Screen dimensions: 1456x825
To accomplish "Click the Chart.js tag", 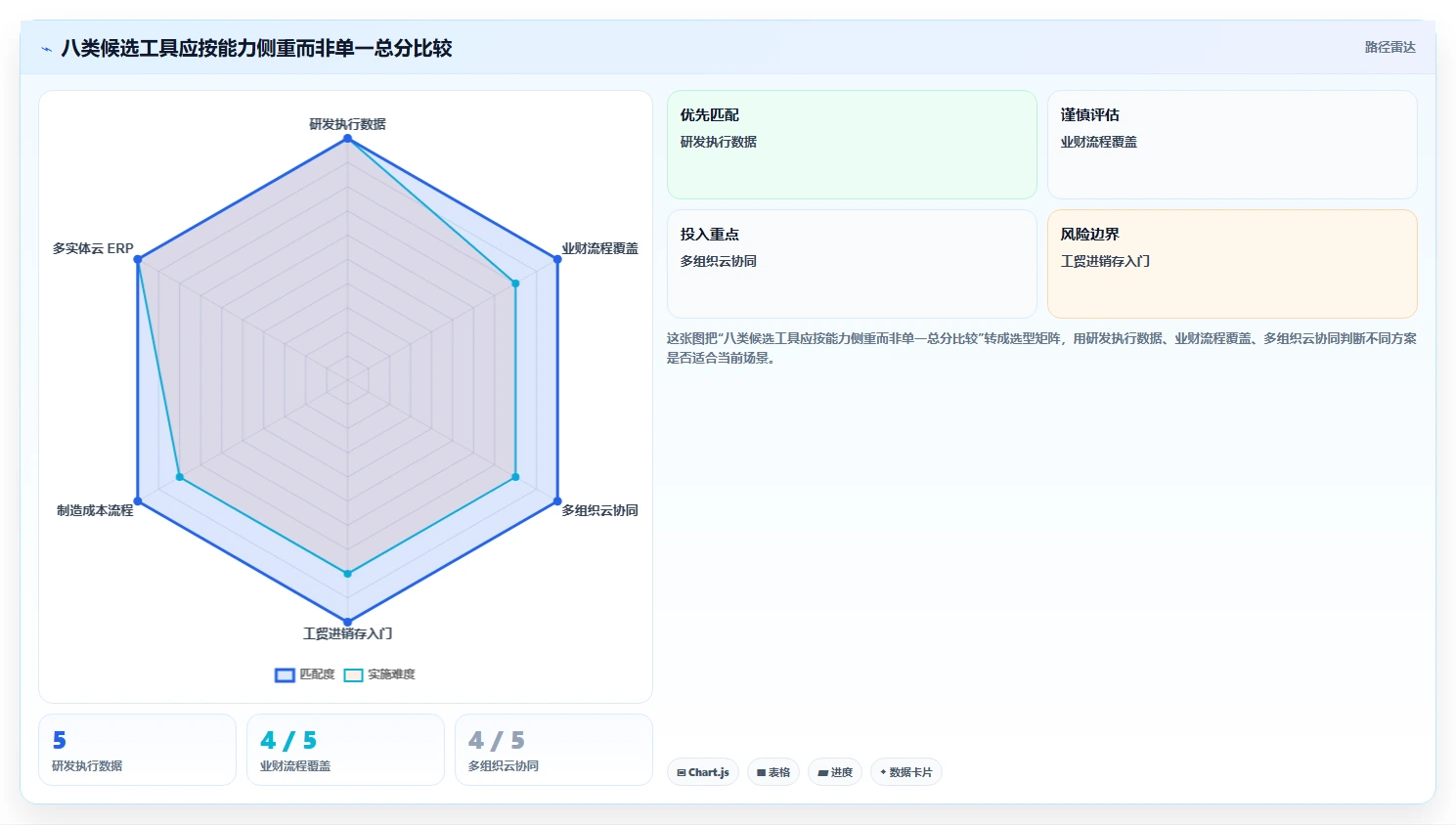I will [703, 772].
